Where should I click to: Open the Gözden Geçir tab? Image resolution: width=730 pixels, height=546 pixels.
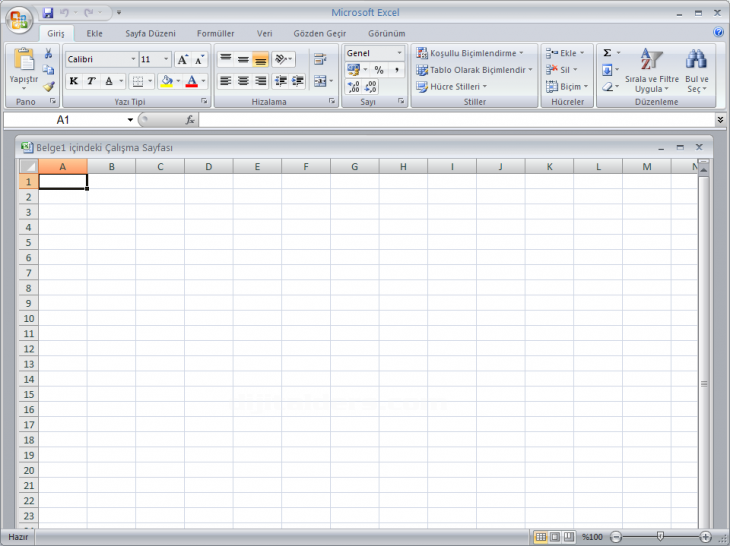[320, 34]
